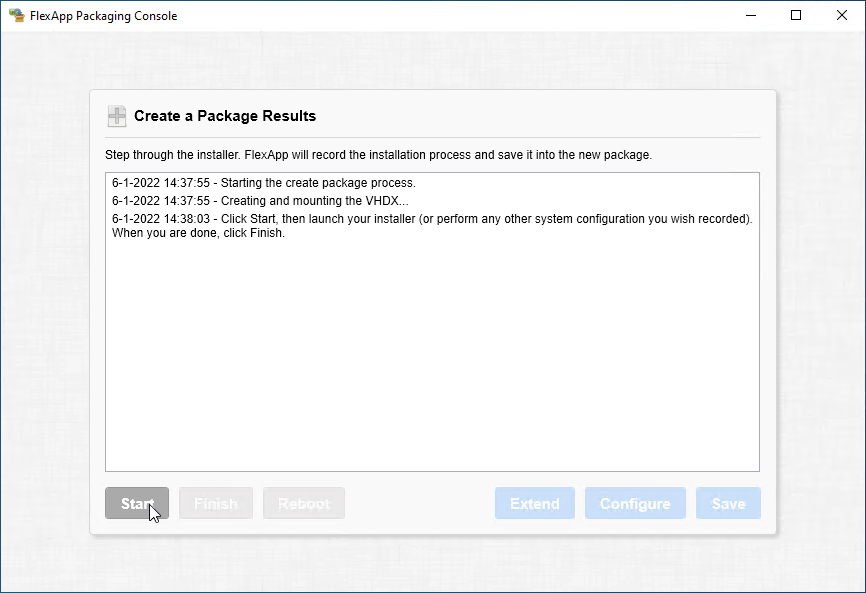Click the FlexApp icon in title bar
This screenshot has height=593, width=866.
click(16, 15)
